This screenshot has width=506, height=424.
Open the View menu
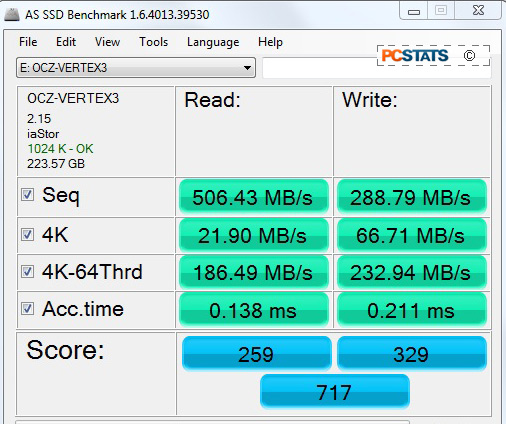click(107, 42)
